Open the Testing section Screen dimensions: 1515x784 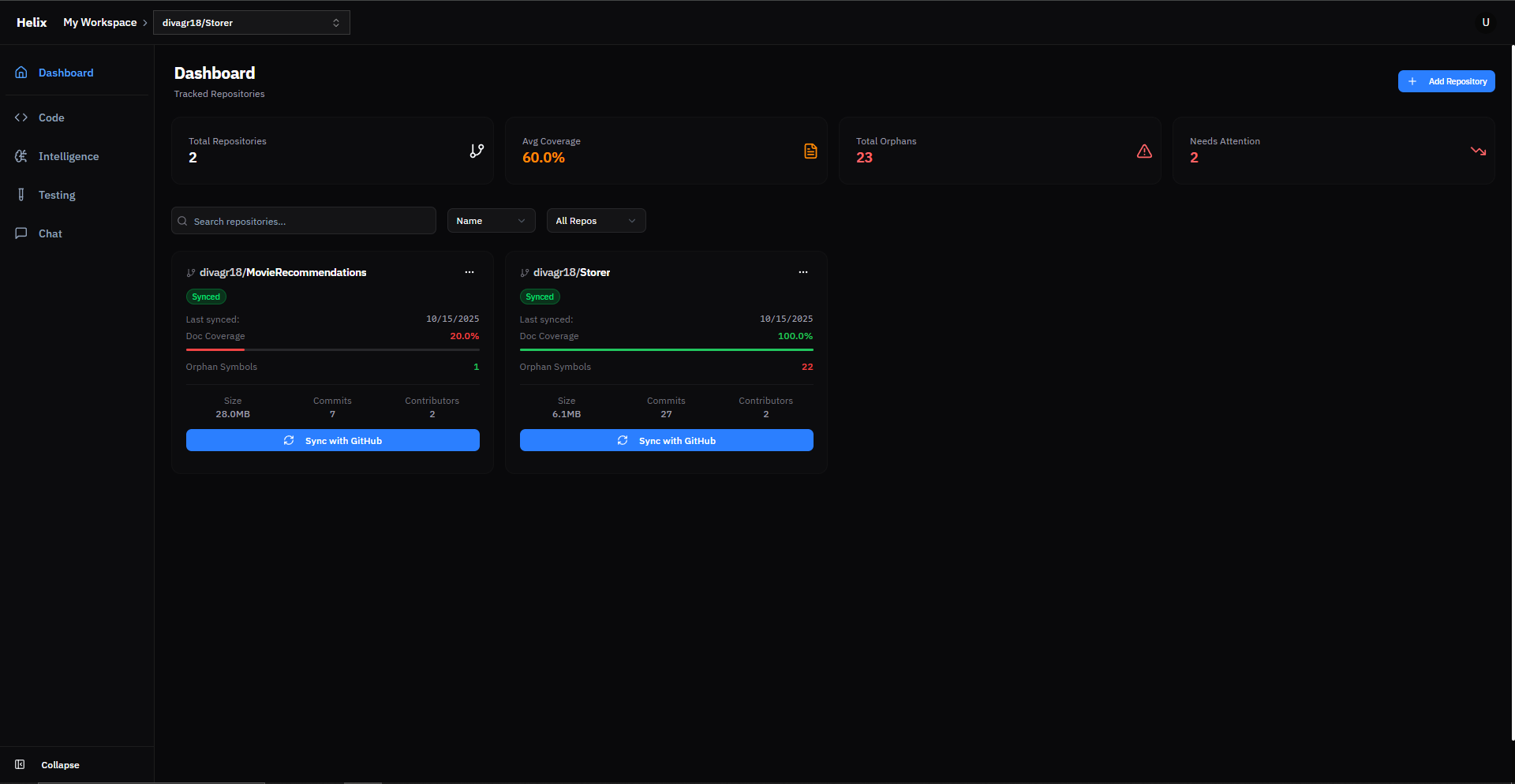coord(77,195)
